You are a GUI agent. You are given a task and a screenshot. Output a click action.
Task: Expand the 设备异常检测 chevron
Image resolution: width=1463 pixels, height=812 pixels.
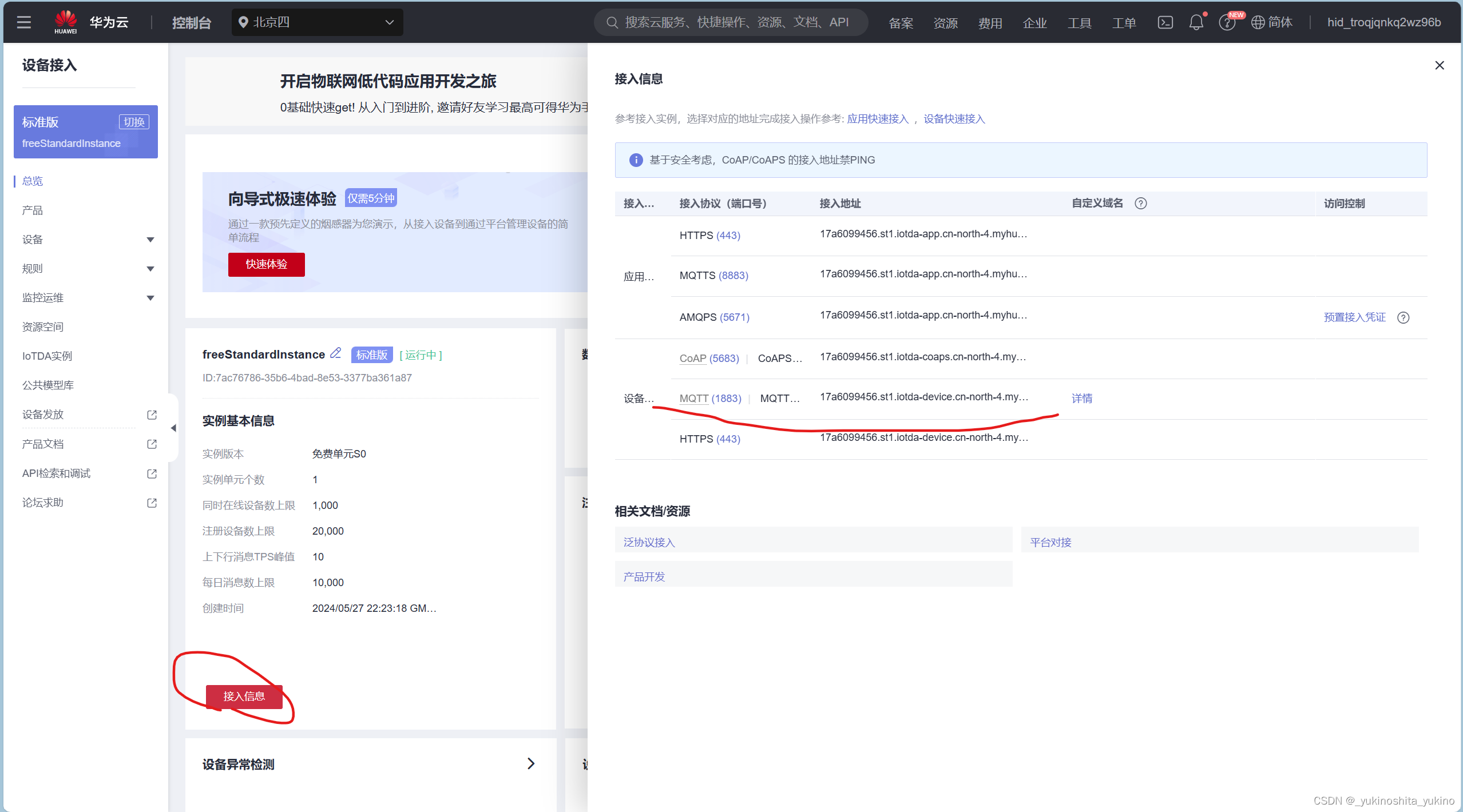pyautogui.click(x=530, y=763)
